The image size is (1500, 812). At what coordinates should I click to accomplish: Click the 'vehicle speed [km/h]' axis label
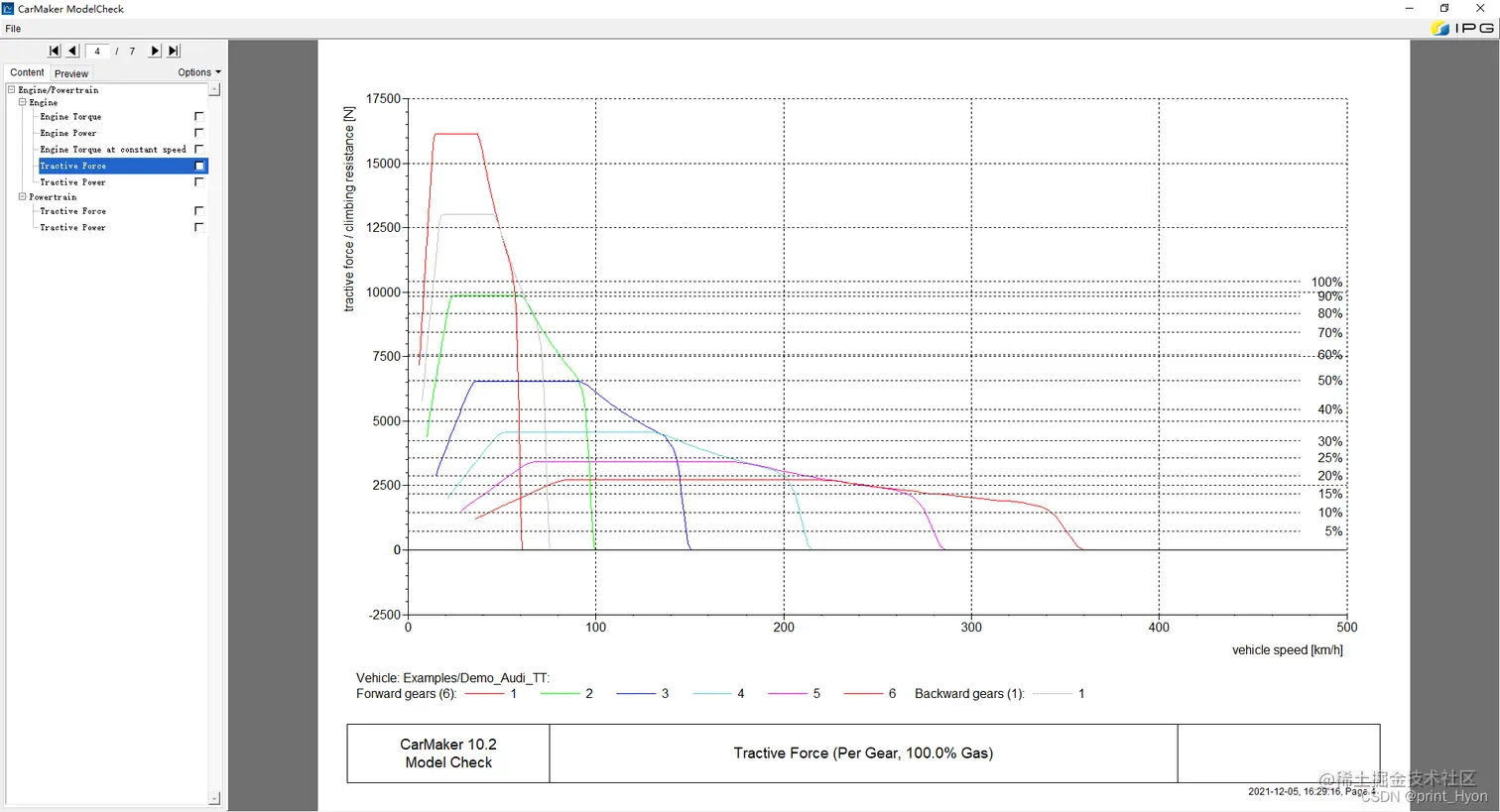click(1288, 650)
